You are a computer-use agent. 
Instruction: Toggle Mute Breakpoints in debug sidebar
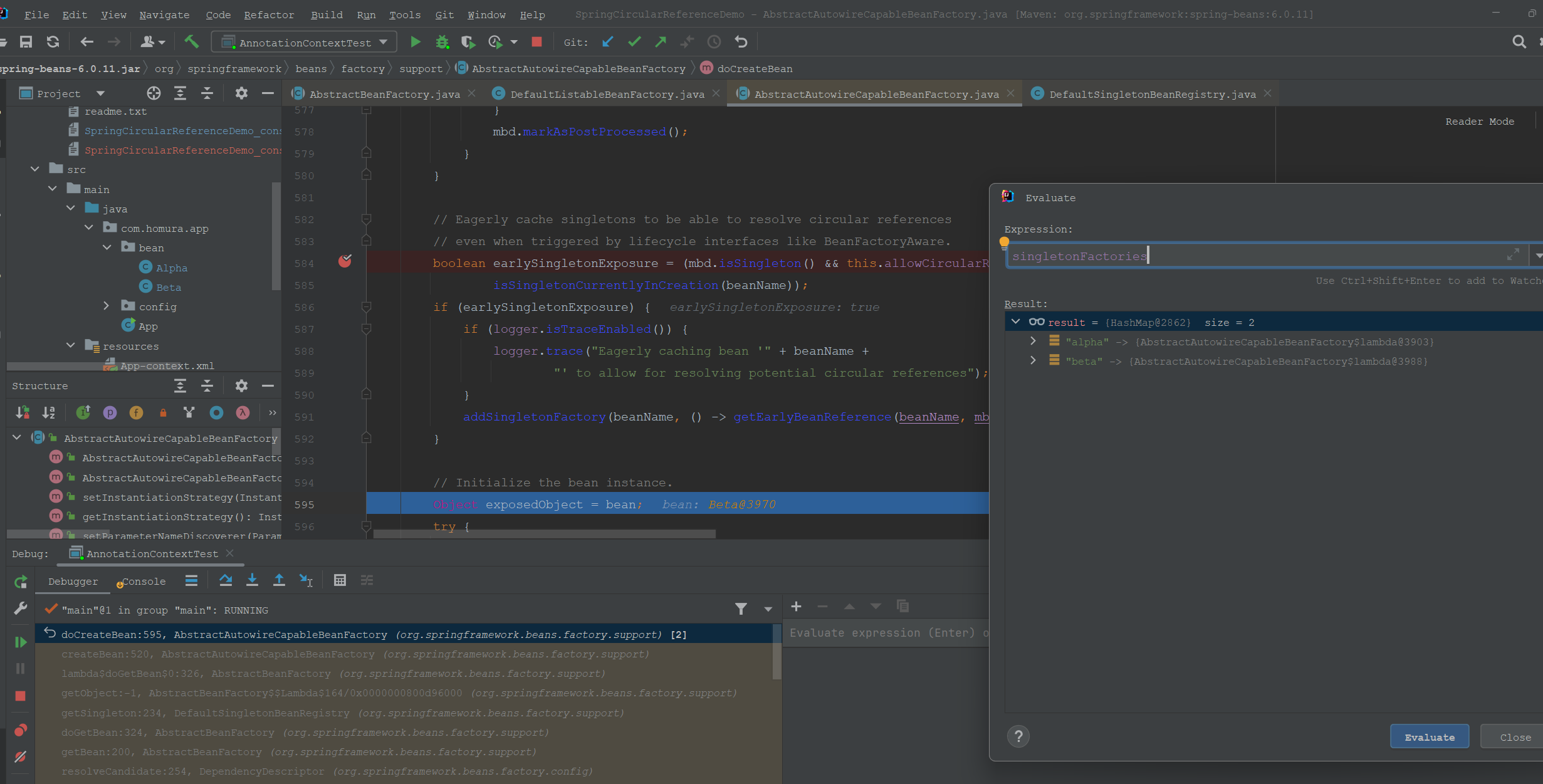coord(21,757)
